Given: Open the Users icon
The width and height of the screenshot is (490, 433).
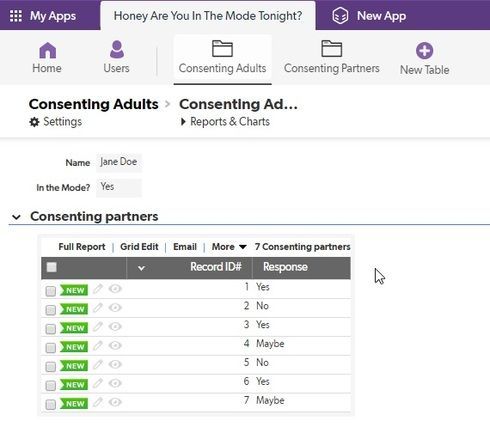Looking at the screenshot, I should pyautogui.click(x=117, y=50).
